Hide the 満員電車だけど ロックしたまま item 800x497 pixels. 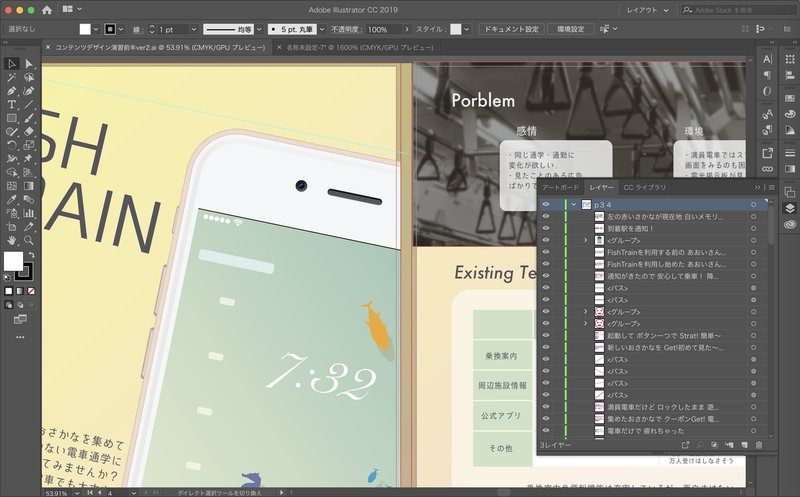point(546,407)
